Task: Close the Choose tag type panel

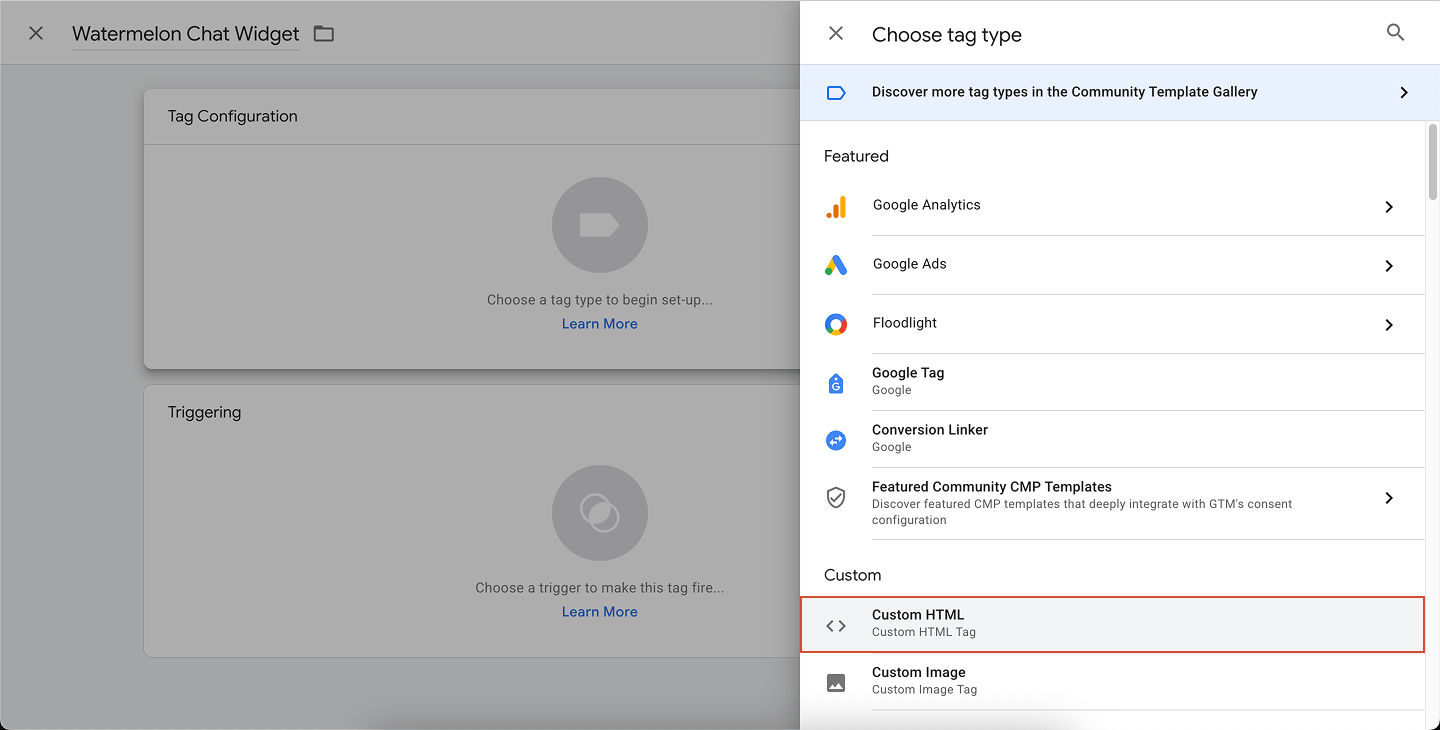Action: click(x=836, y=34)
